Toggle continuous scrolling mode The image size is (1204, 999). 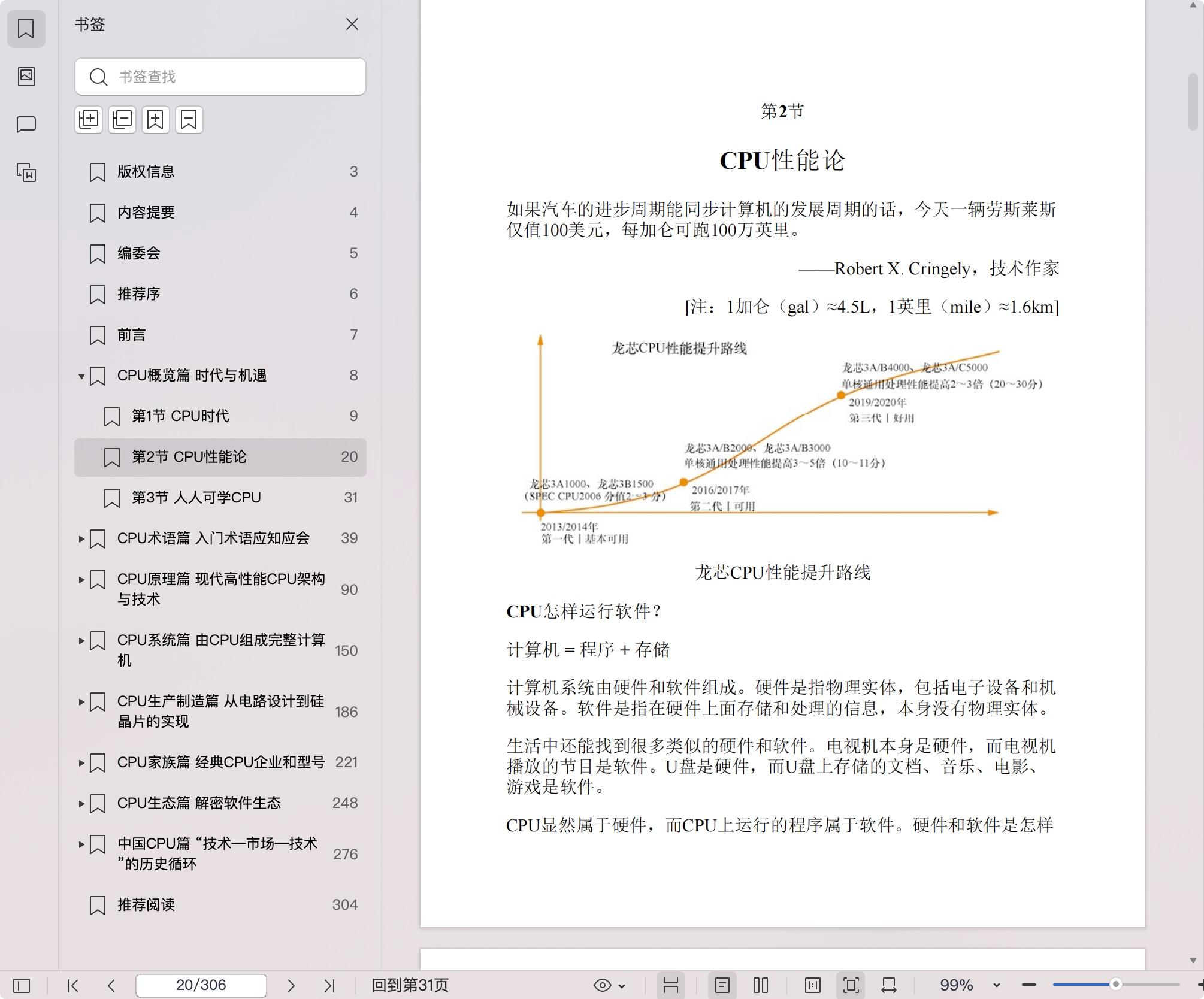(671, 985)
